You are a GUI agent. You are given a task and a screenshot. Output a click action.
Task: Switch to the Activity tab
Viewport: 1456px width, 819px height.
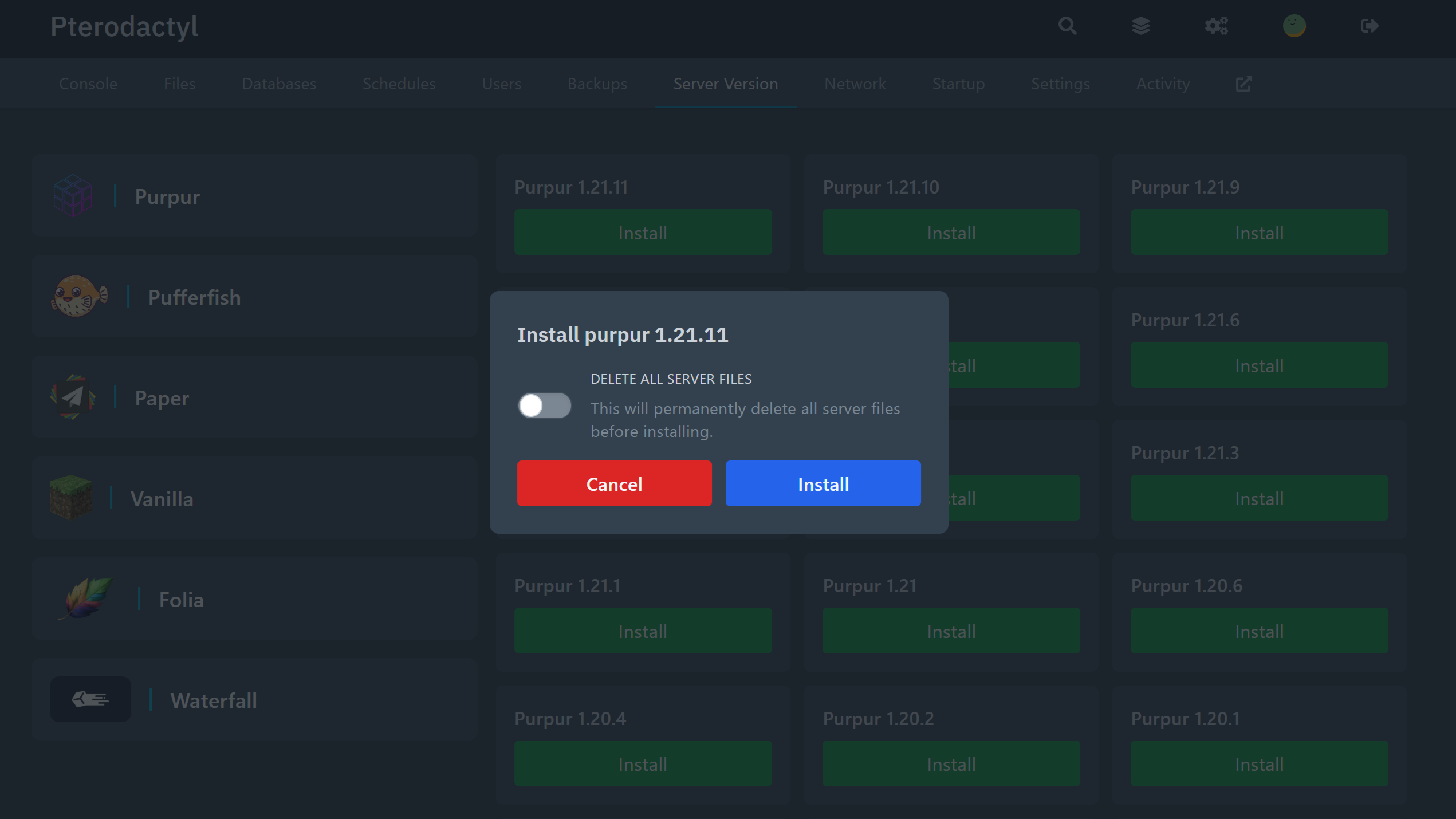point(1163,84)
